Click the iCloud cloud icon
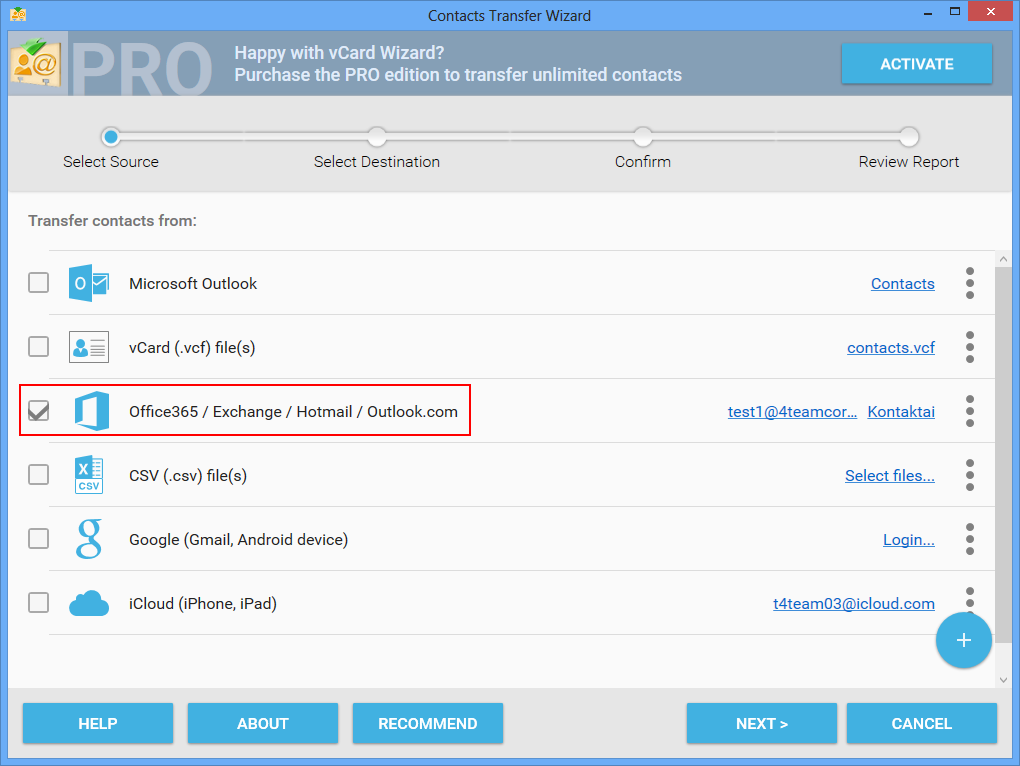Viewport: 1020px width, 766px height. pos(89,603)
